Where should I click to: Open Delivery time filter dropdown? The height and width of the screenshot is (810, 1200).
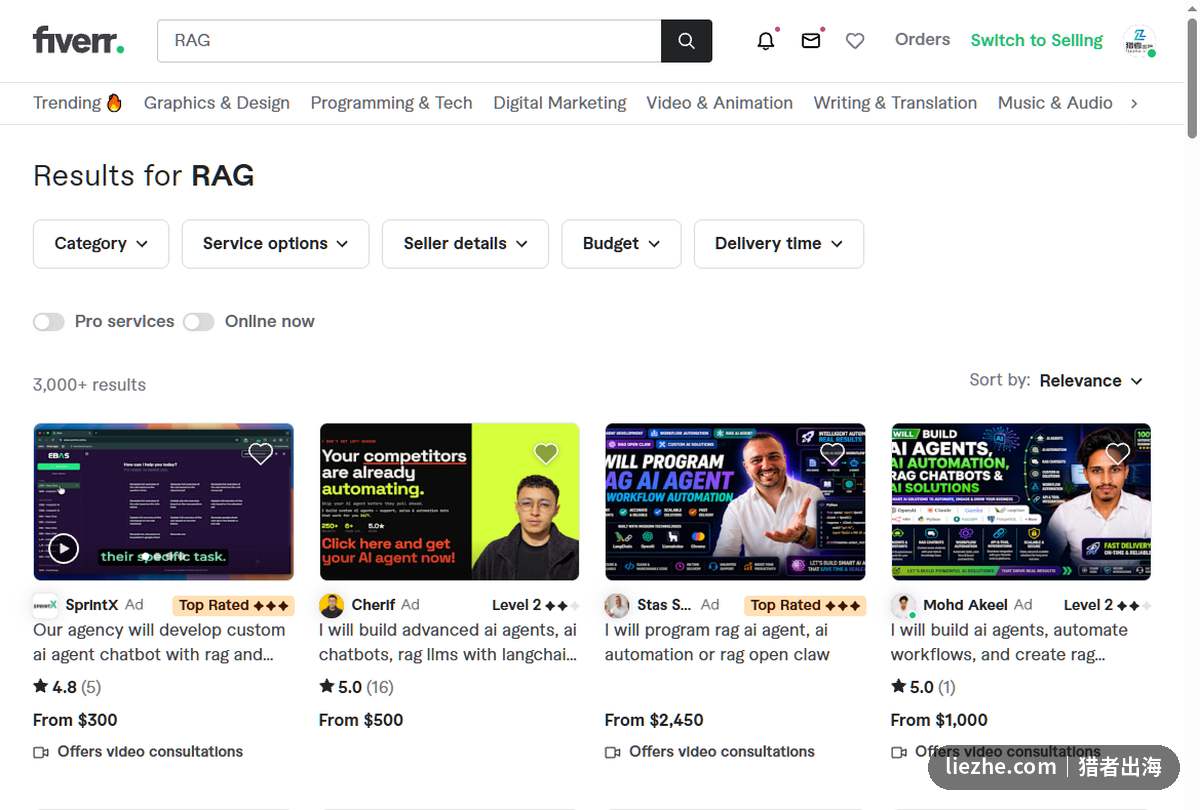pos(779,244)
